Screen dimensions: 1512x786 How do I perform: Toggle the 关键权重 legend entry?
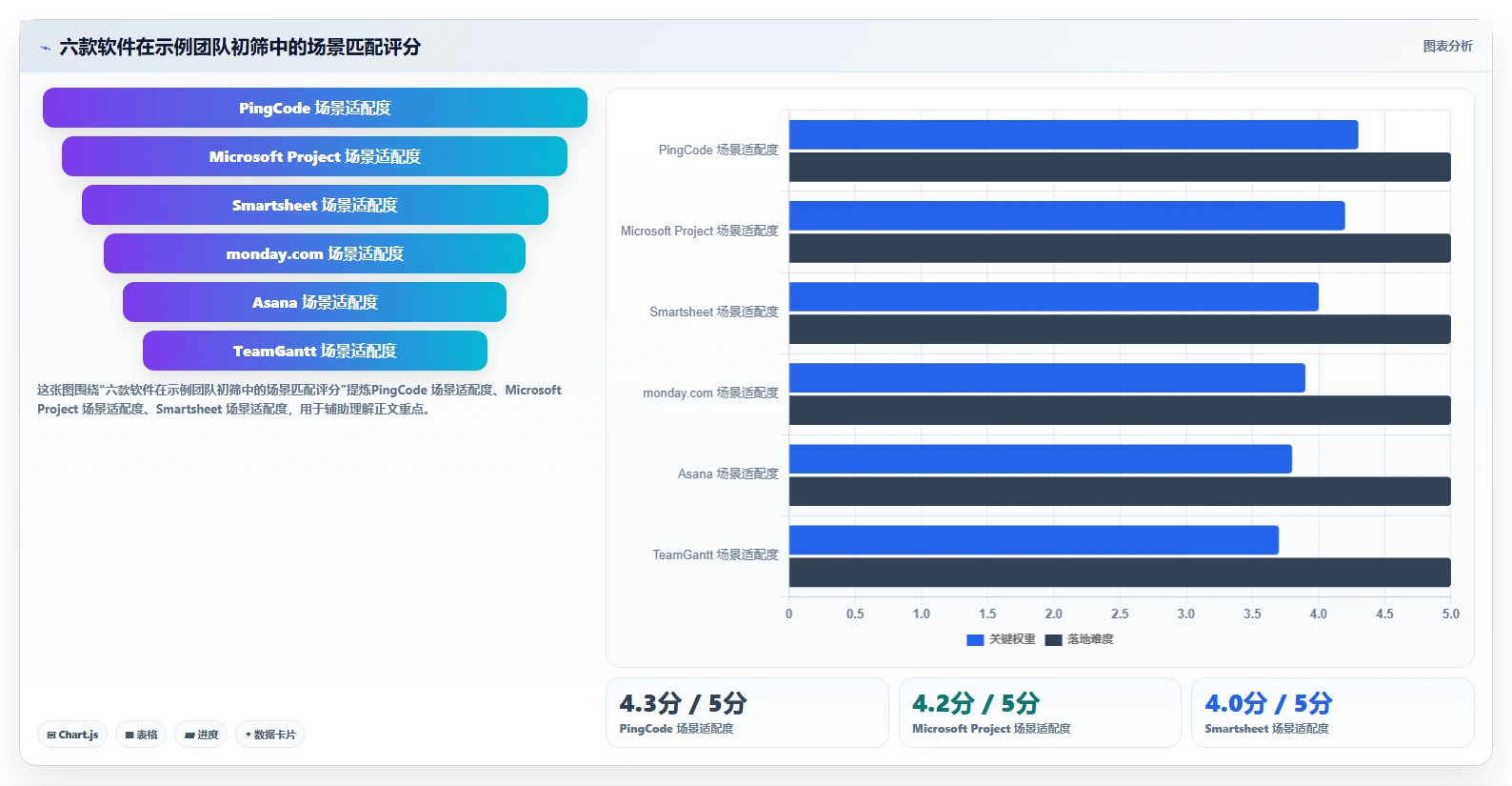point(1001,639)
